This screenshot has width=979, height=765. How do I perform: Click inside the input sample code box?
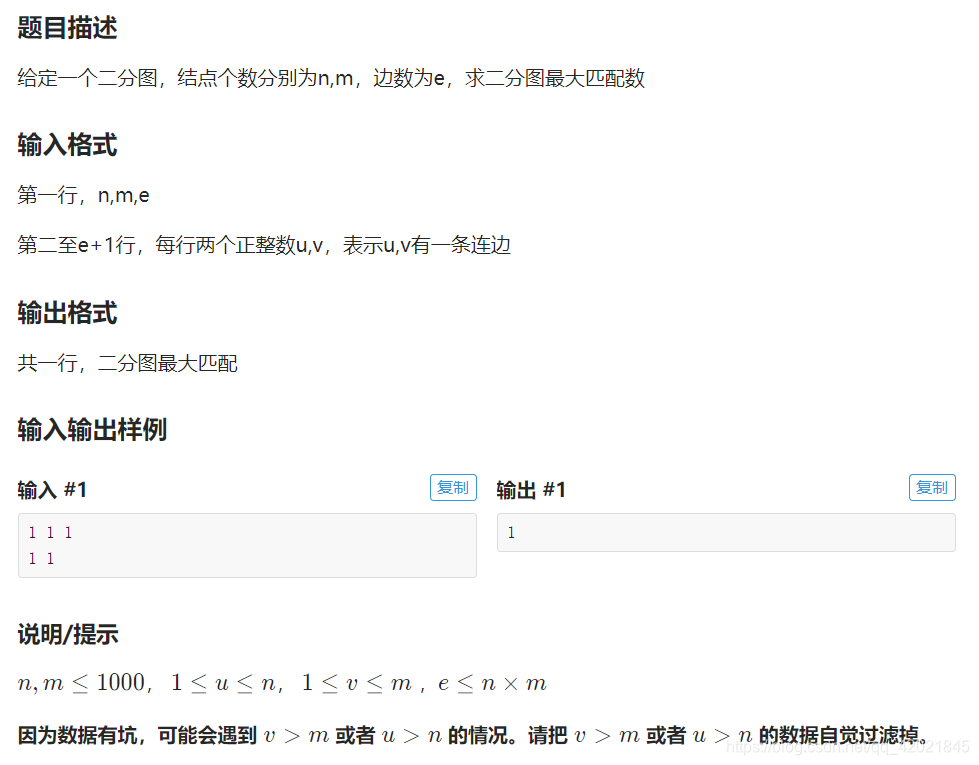[245, 545]
